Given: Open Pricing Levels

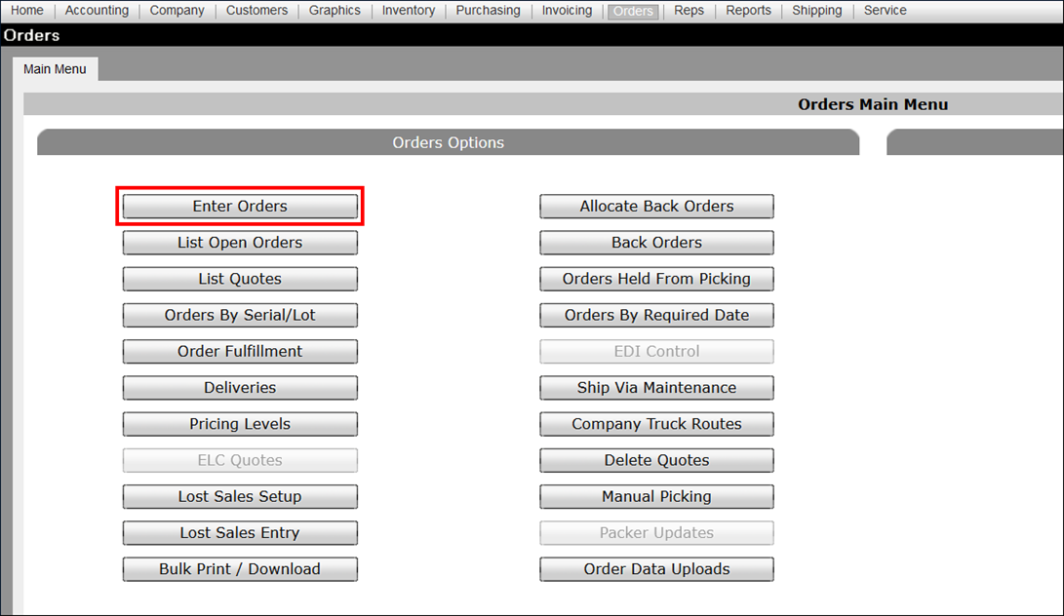Looking at the screenshot, I should tap(240, 424).
